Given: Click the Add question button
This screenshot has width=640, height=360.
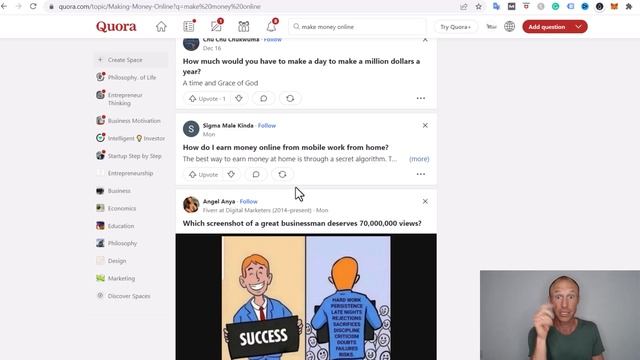Looking at the screenshot, I should (547, 27).
